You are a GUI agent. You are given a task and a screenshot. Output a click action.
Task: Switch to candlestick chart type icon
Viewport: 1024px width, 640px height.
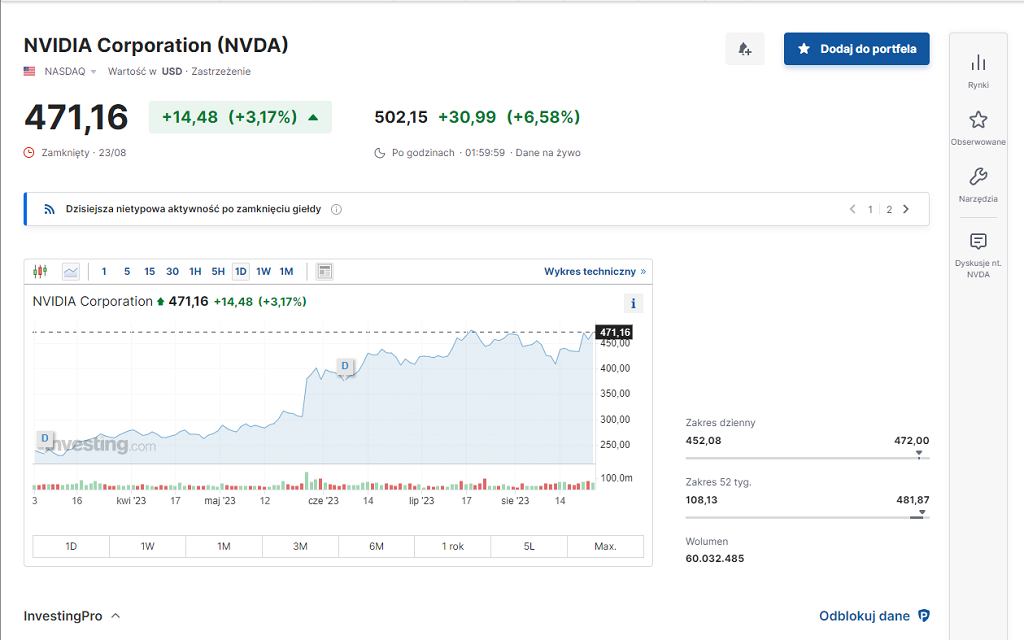40,271
